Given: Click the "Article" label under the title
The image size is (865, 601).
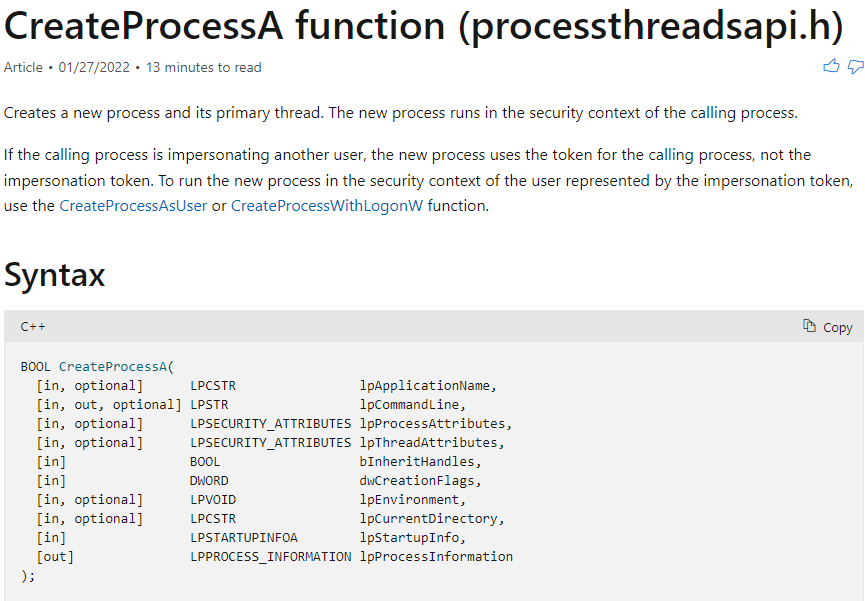Looking at the screenshot, I should coord(23,67).
